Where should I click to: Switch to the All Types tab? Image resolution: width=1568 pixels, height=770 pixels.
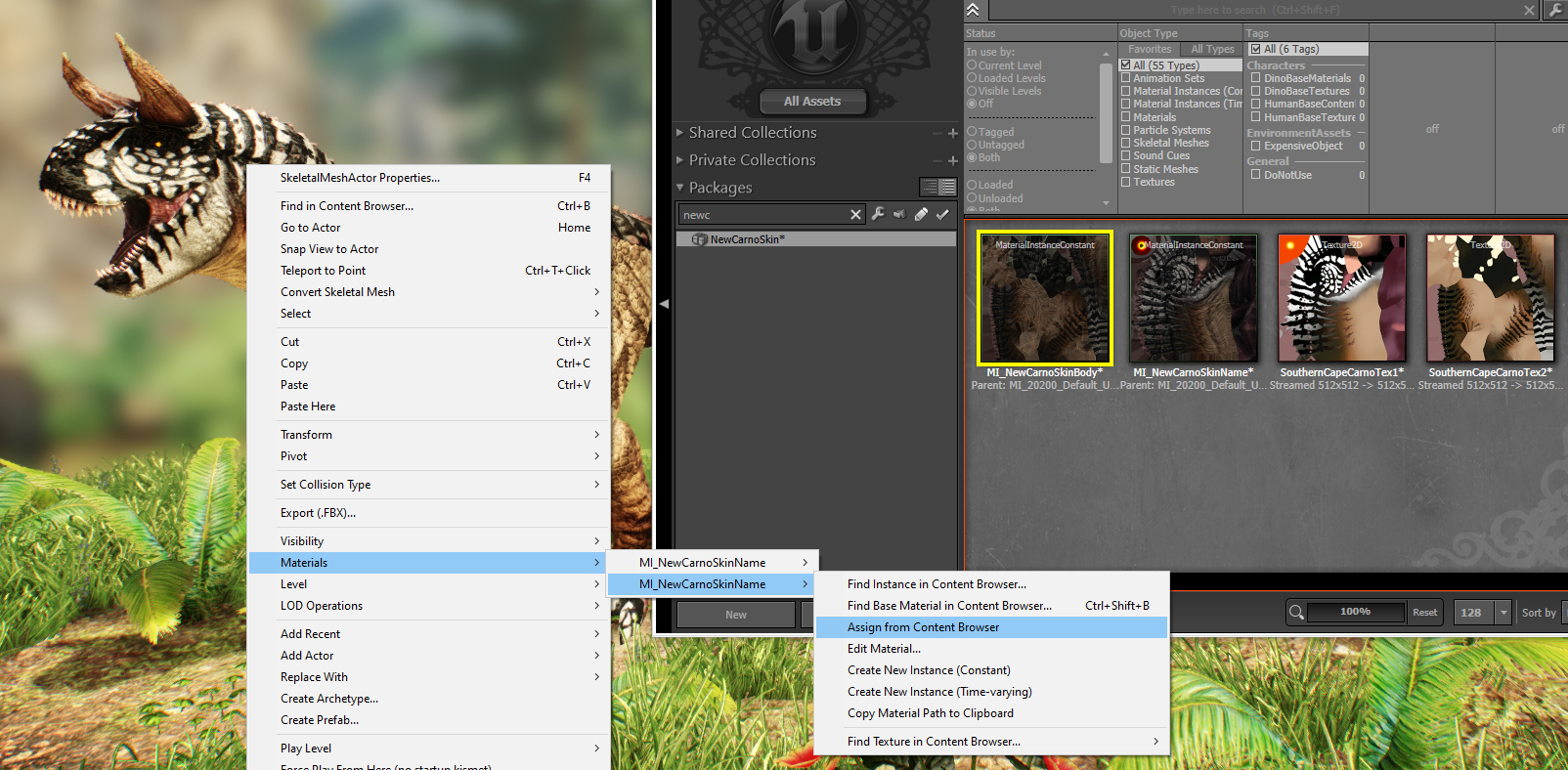(1212, 49)
